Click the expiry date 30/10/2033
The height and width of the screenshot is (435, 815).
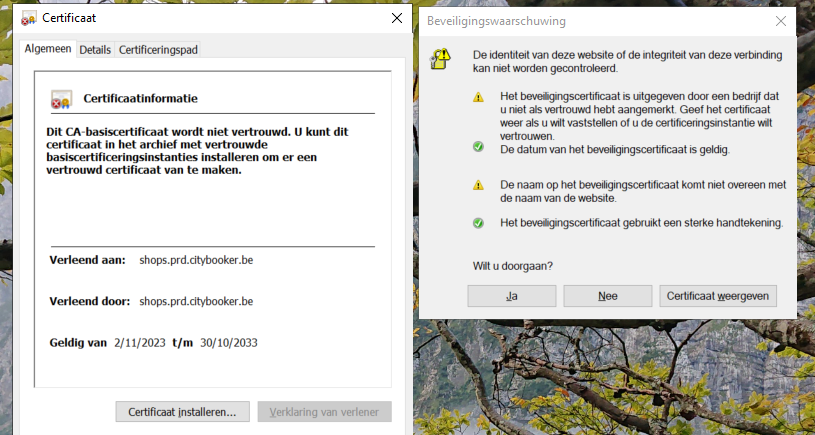229,342
